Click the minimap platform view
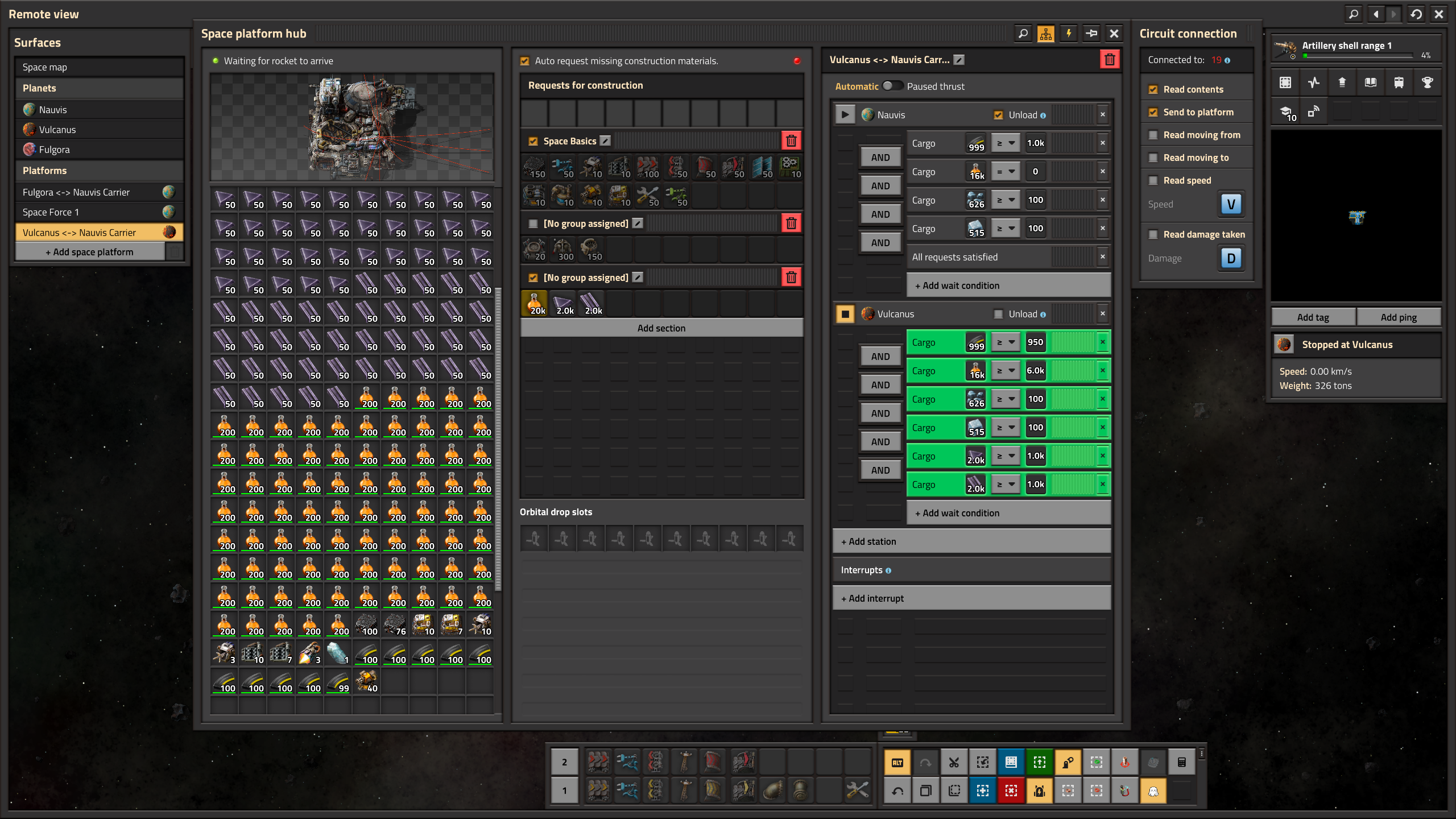The width and height of the screenshot is (1456, 819). pos(1356,216)
